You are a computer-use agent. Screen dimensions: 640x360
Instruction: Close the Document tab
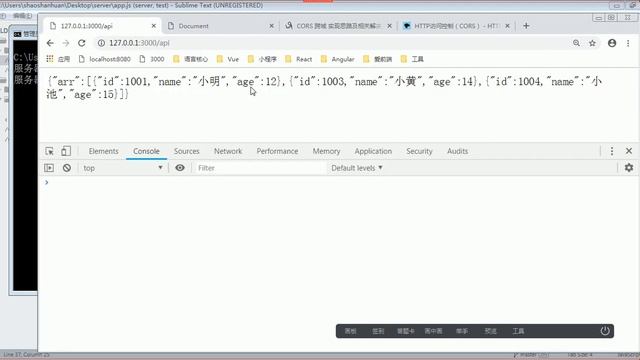(271, 26)
